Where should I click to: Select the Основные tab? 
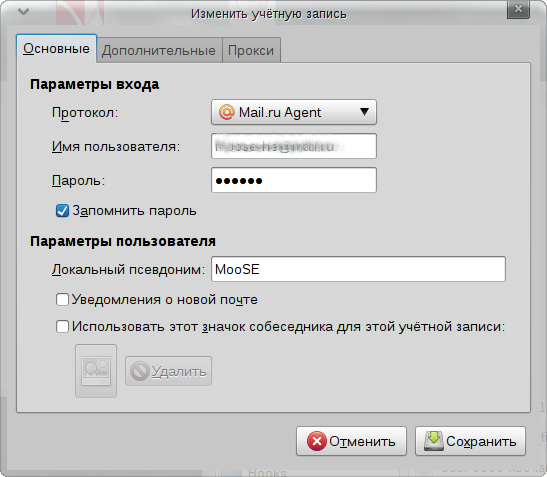pos(57,49)
